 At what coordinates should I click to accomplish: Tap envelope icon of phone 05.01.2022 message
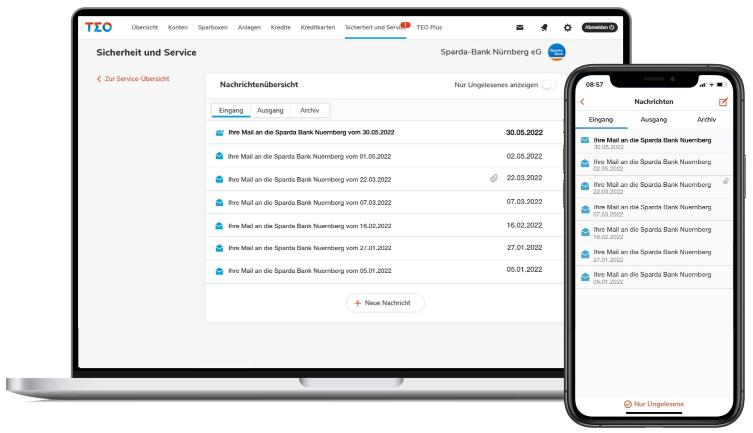point(585,277)
